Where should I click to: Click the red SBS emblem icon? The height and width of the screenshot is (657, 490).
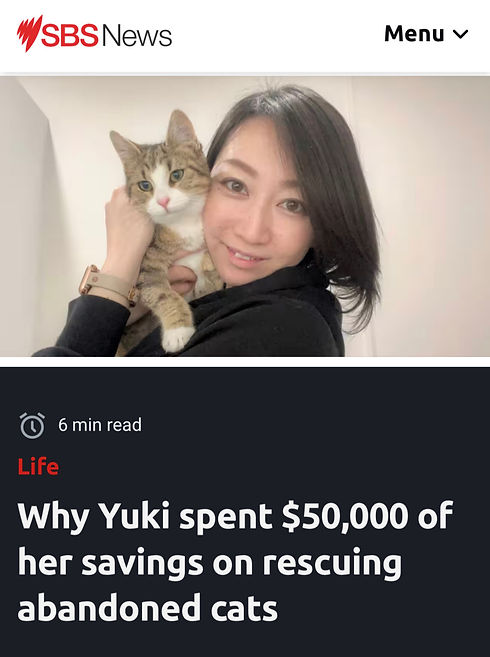(x=29, y=34)
